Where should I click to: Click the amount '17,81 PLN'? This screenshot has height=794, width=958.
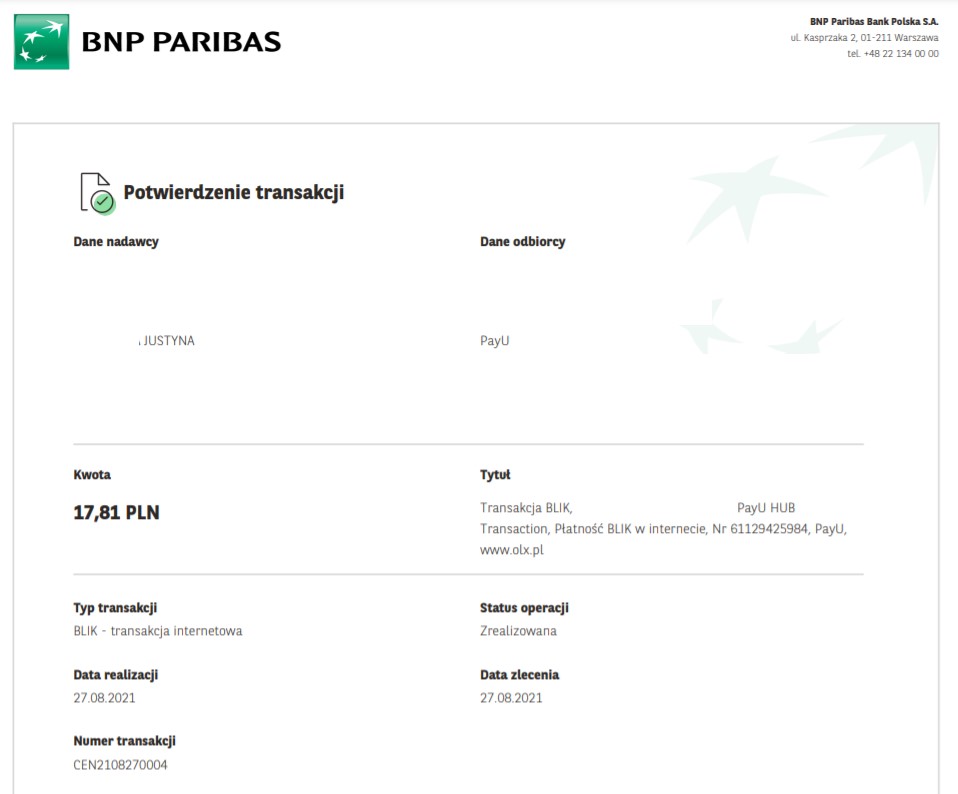click(116, 512)
